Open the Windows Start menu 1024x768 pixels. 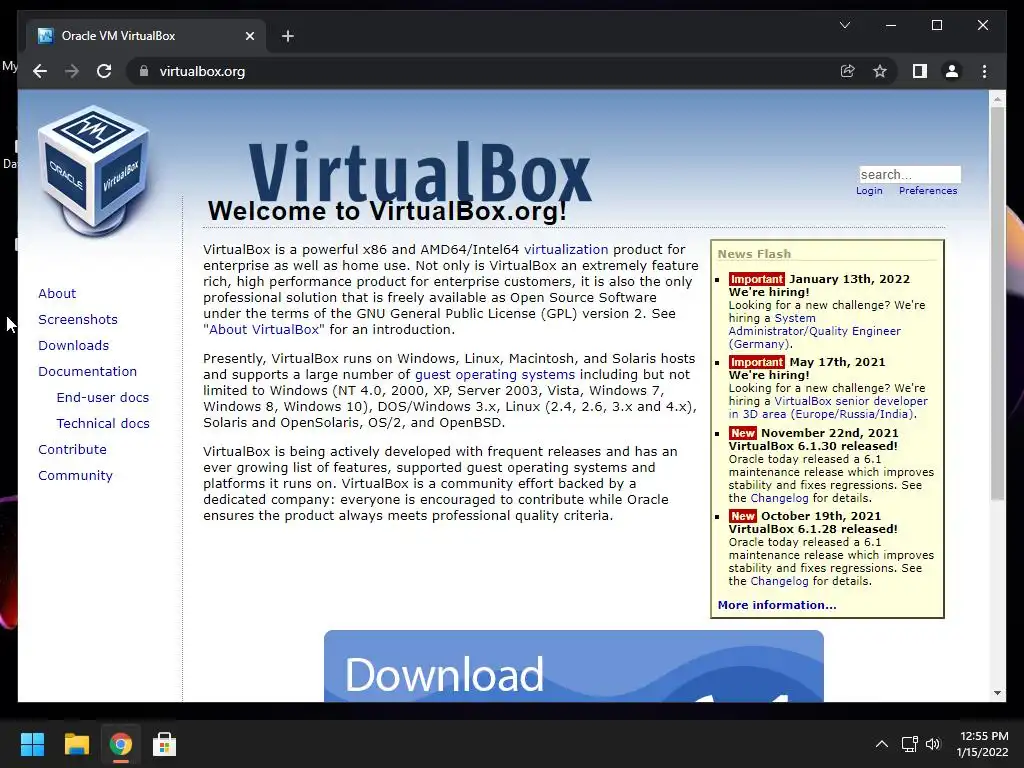(32, 744)
